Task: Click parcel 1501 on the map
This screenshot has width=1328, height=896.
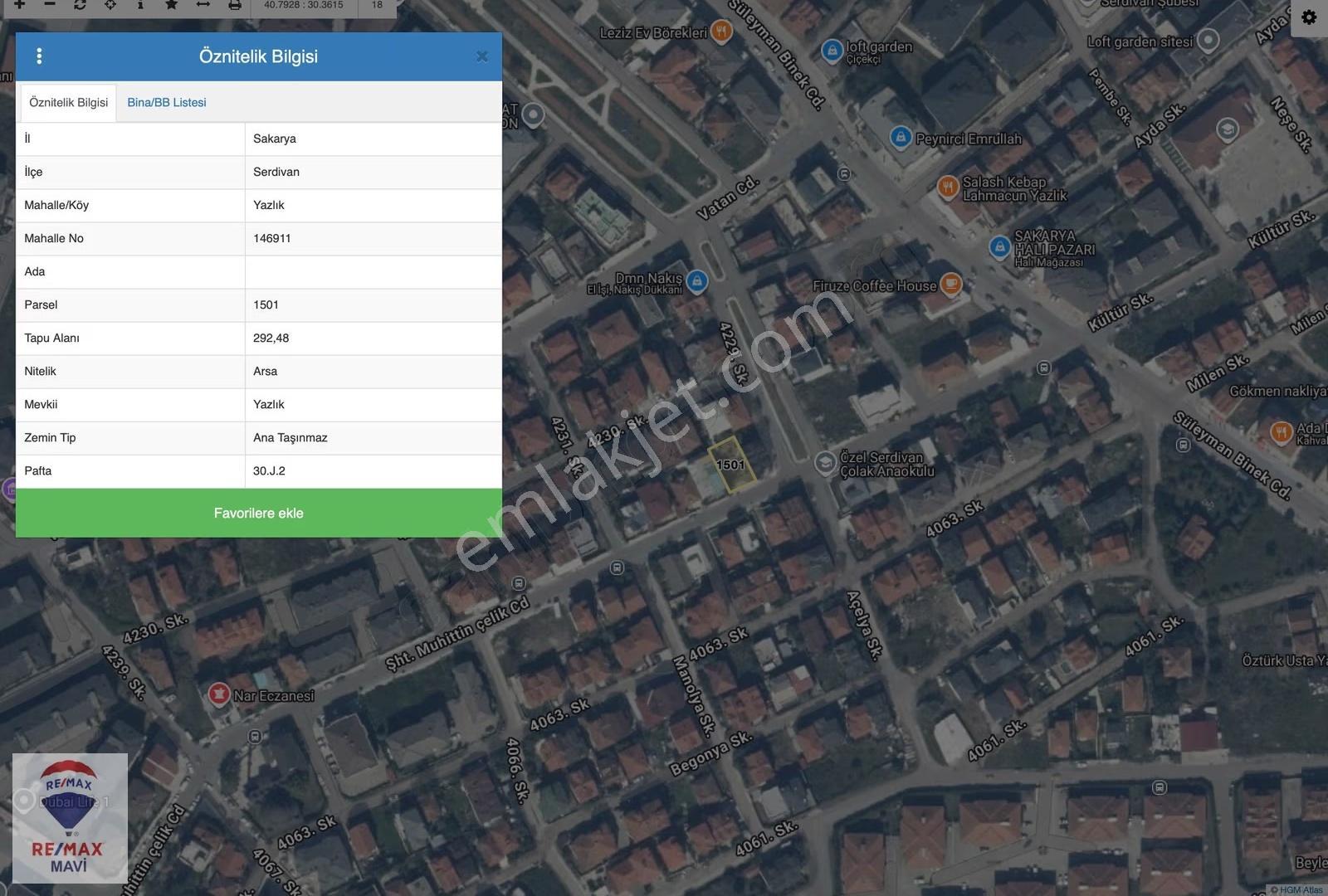Action: click(731, 465)
